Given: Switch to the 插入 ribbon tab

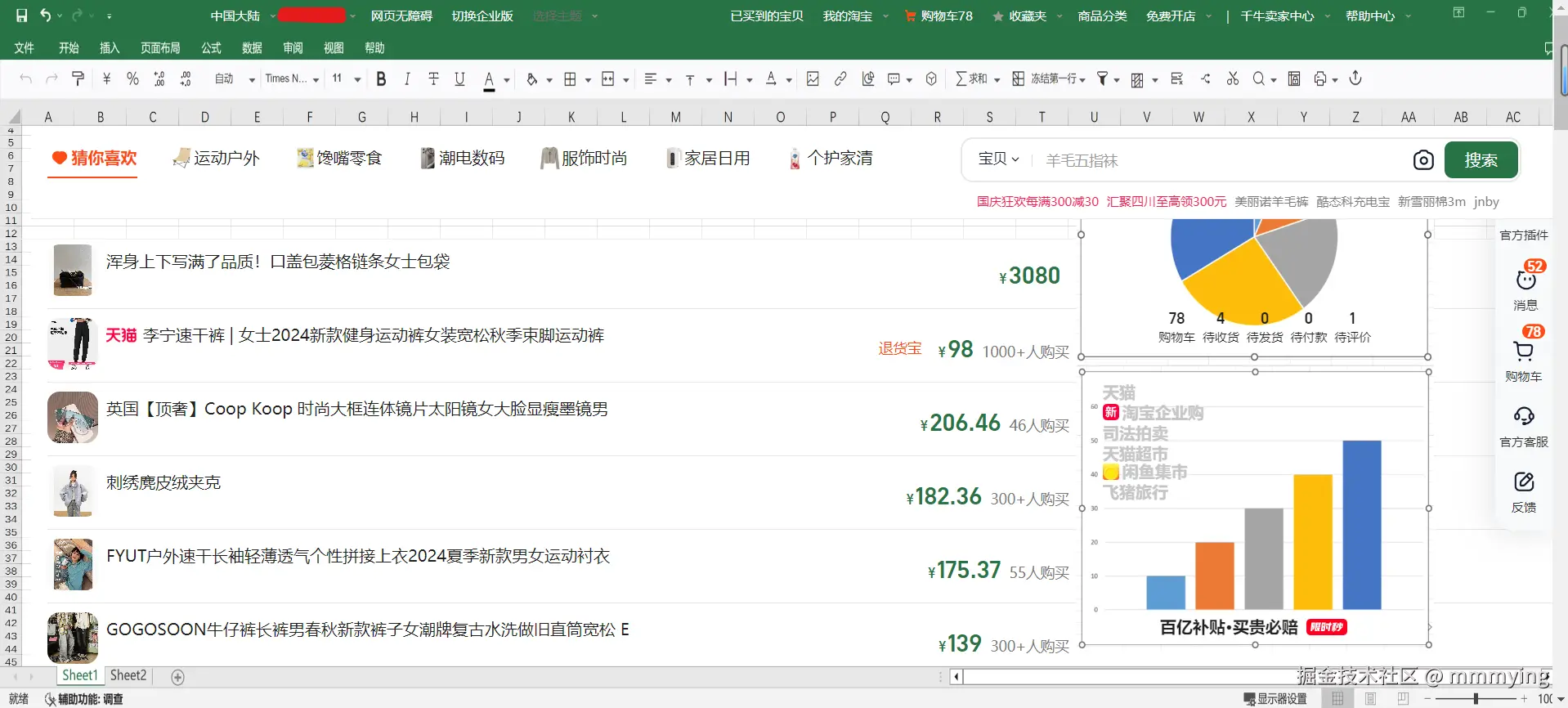Looking at the screenshot, I should [x=110, y=48].
